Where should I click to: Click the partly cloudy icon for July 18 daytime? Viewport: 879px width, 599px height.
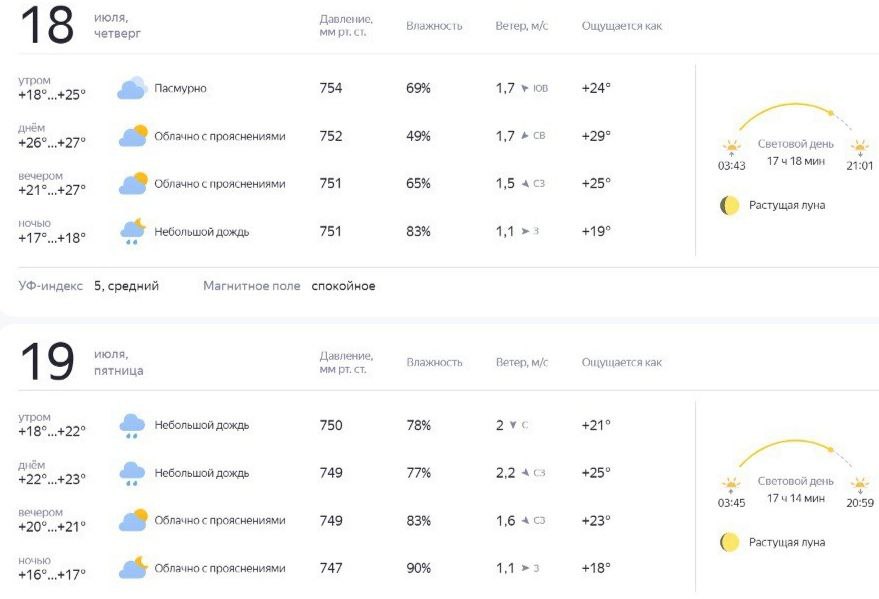point(133,136)
